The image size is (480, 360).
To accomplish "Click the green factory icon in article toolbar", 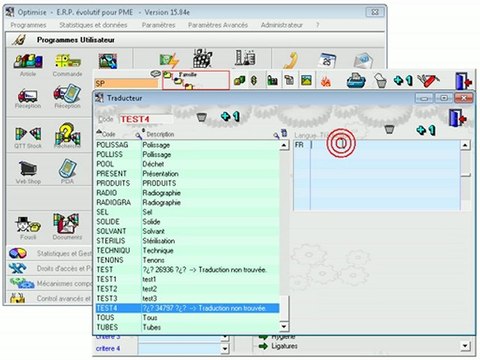I will [x=273, y=80].
